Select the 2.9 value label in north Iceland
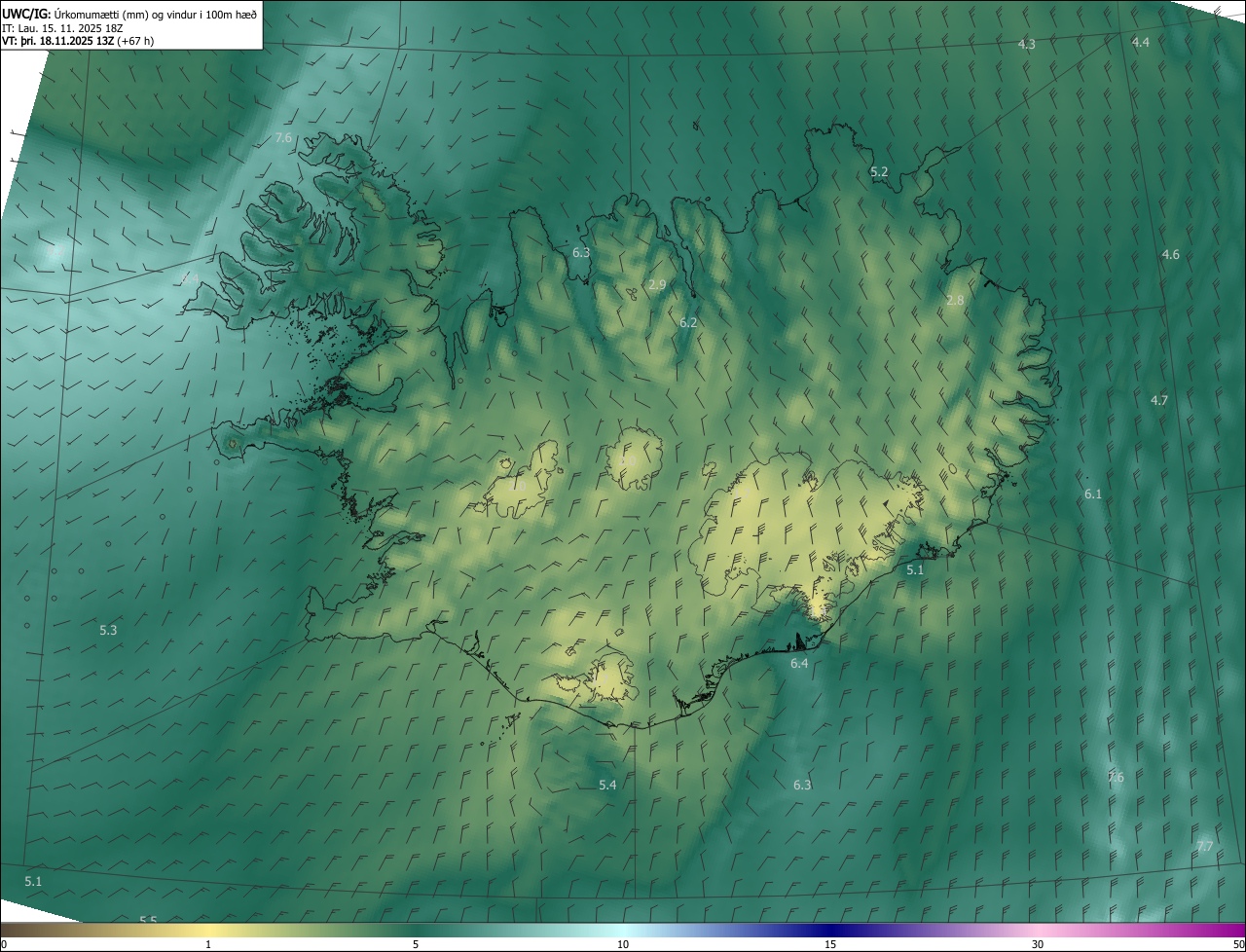1246x952 pixels. [x=657, y=285]
